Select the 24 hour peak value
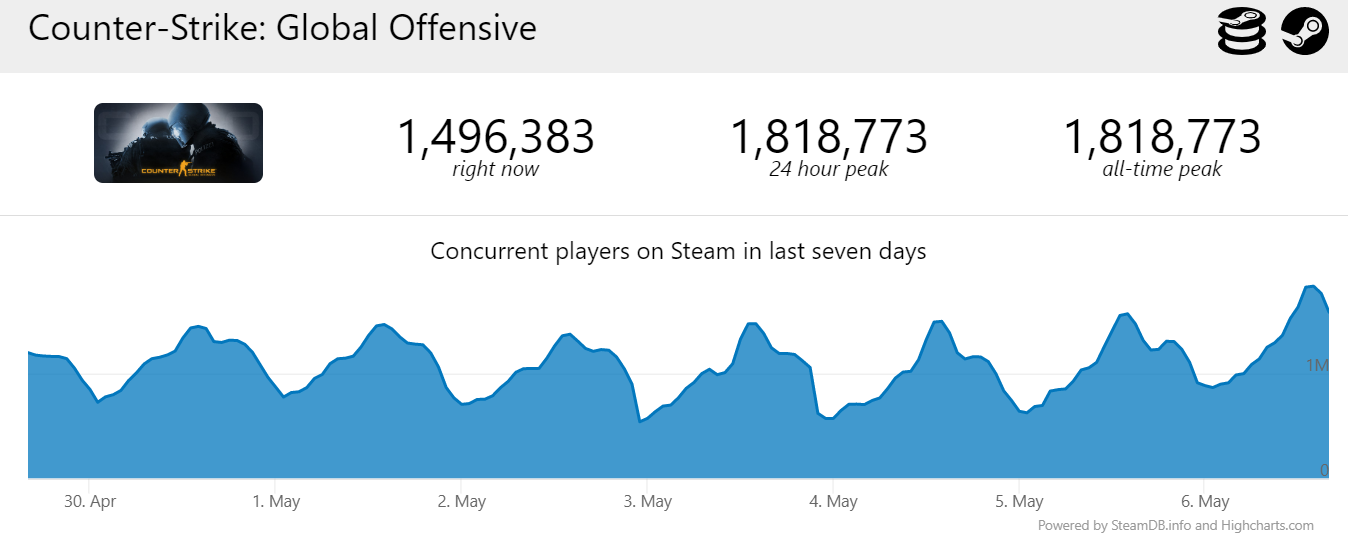Screen dimensions: 1348x552 (x=829, y=137)
